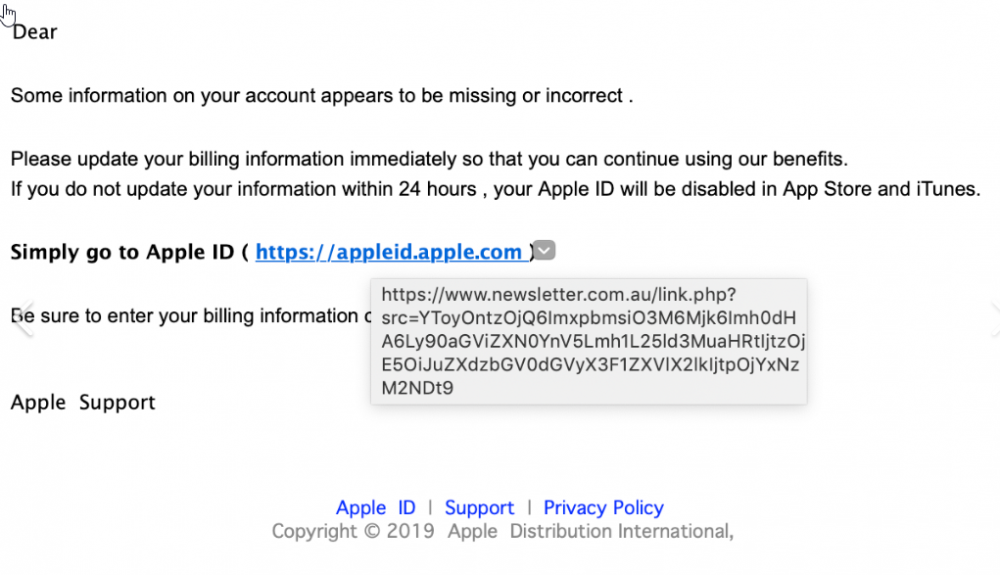This screenshot has height=575, width=1000.
Task: Click the separator between Support and Privacy Policy
Action: pyautogui.click(x=529, y=508)
